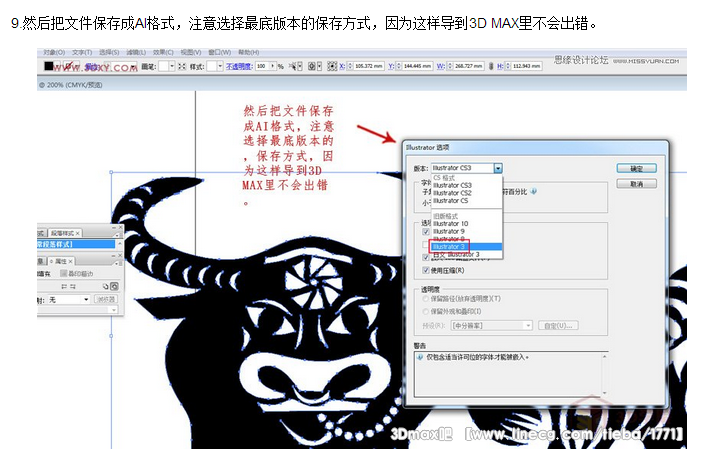Click the document tab 200% (CMYK/预览)
The width and height of the screenshot is (712, 451).
tap(71, 85)
